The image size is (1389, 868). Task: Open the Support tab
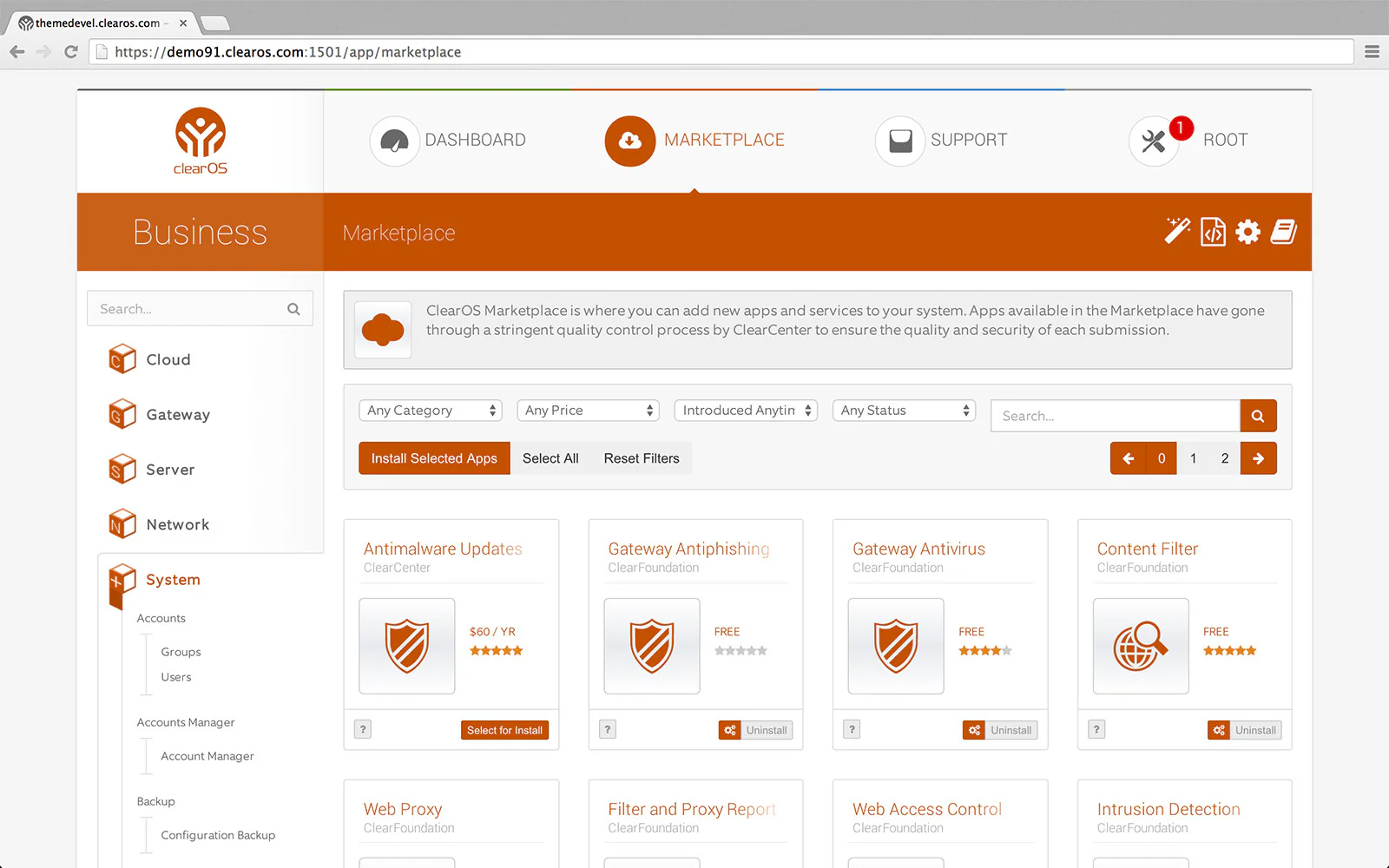click(x=942, y=141)
